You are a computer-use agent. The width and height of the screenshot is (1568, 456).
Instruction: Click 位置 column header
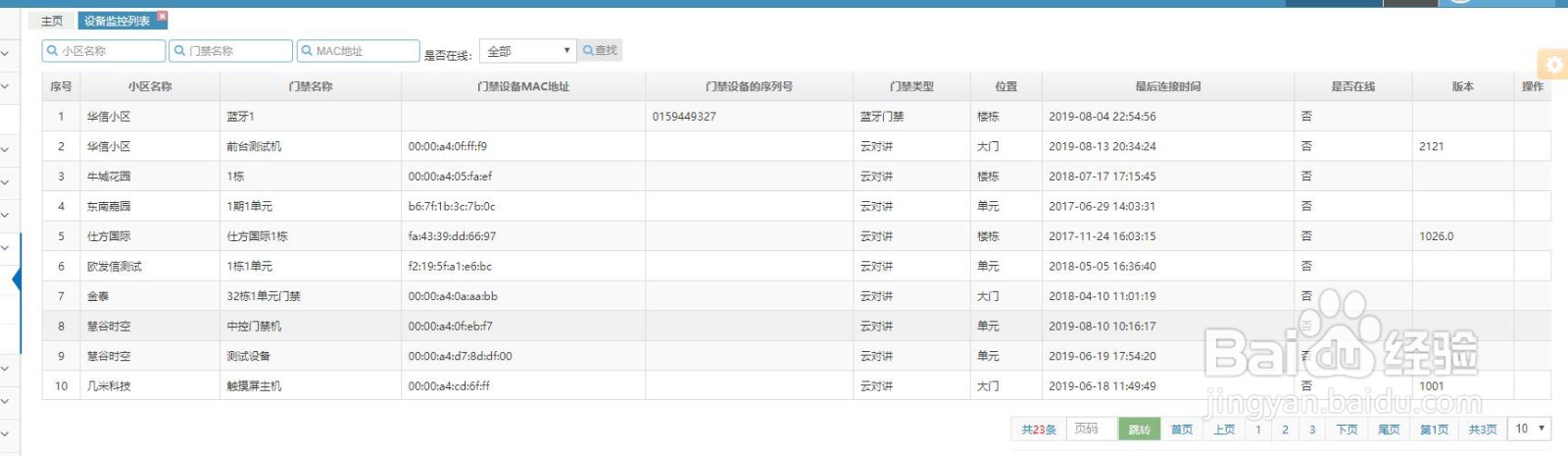coord(1005,86)
